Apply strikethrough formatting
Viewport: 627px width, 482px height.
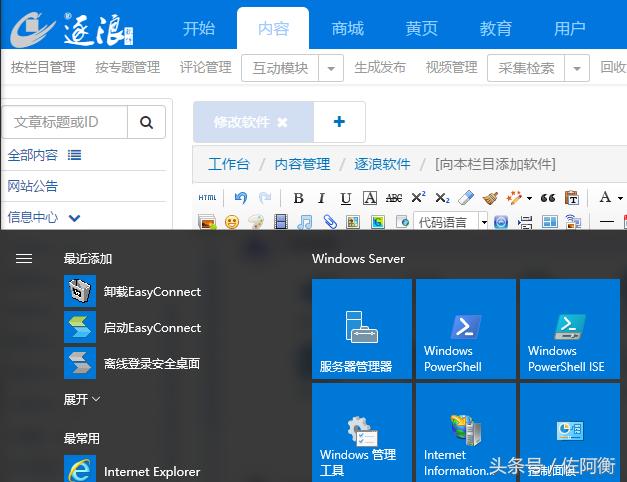394,198
